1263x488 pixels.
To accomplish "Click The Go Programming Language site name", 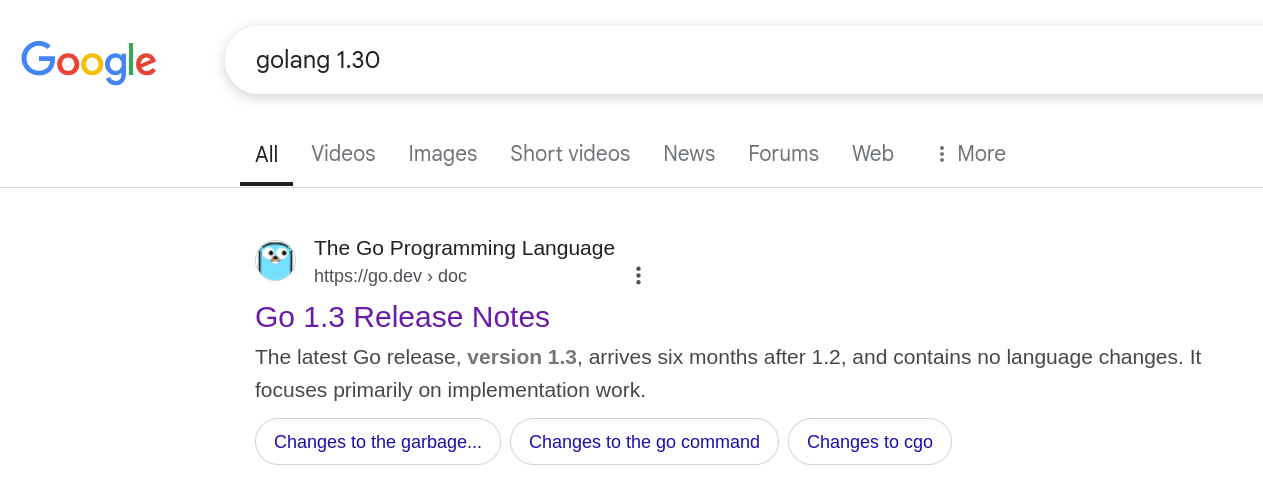I will point(464,248).
